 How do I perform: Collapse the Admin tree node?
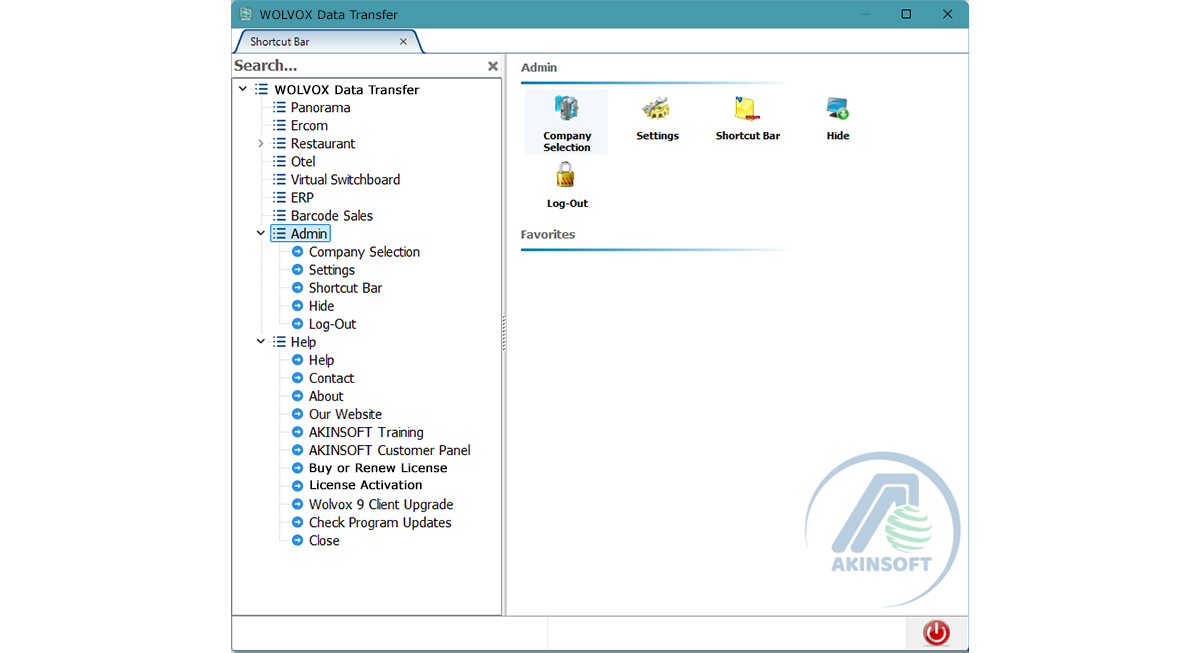(x=261, y=234)
